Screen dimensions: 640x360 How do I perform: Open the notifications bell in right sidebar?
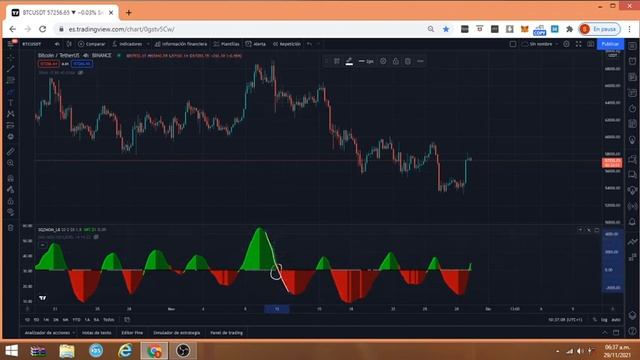pyautogui.click(x=632, y=222)
